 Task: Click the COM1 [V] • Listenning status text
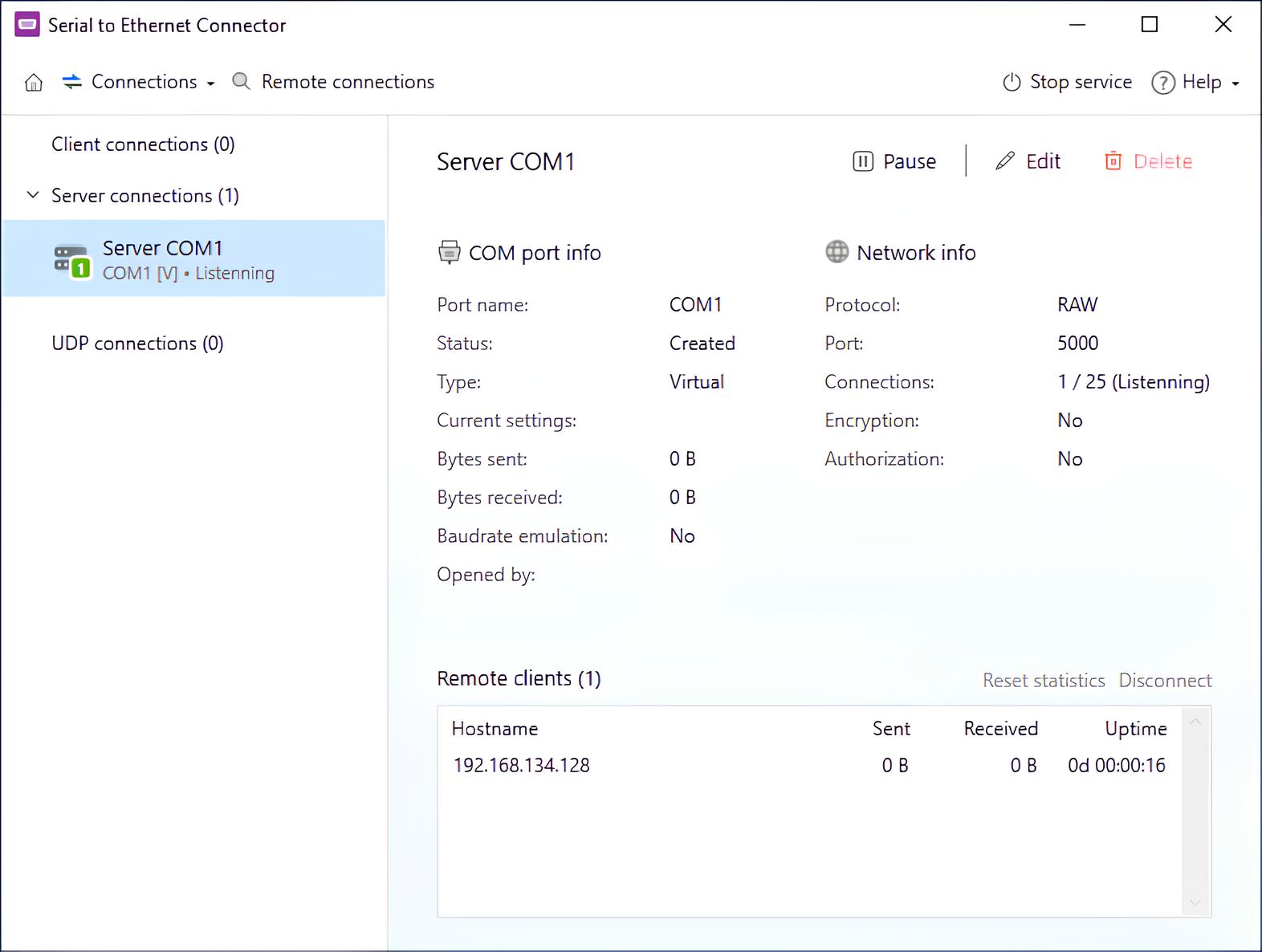pyautogui.click(x=189, y=274)
